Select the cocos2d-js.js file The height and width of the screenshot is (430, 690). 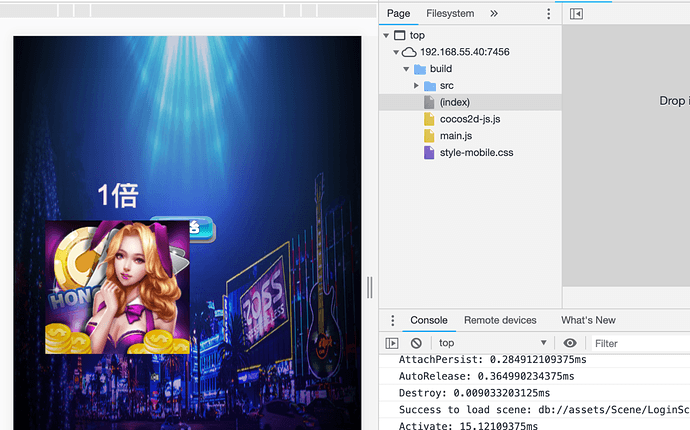[x=470, y=119]
